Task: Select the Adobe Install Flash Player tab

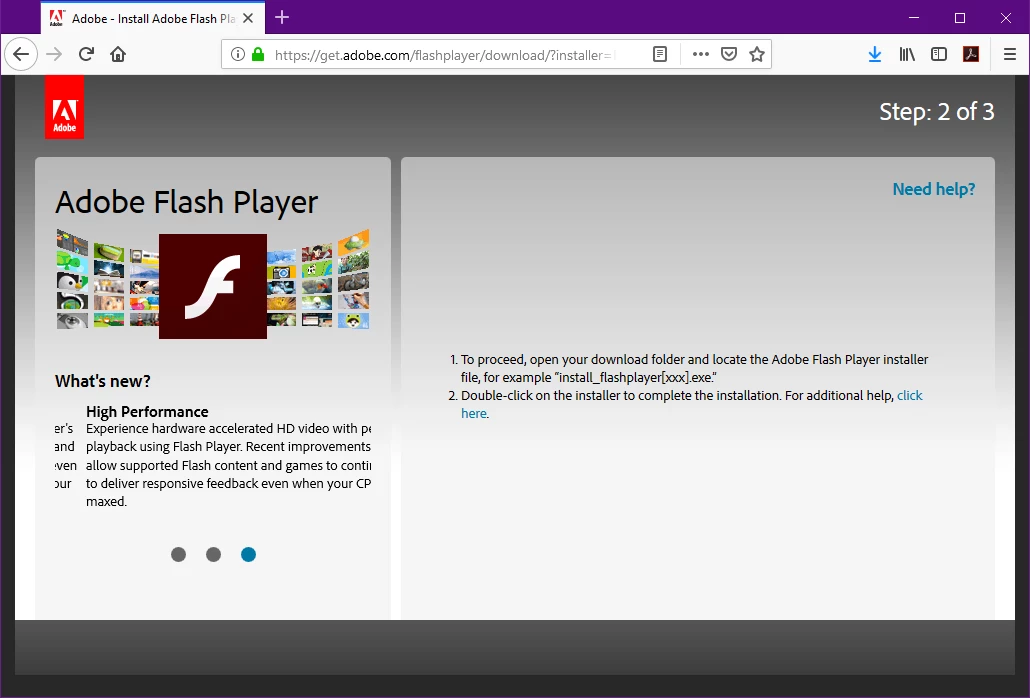Action: [x=153, y=18]
